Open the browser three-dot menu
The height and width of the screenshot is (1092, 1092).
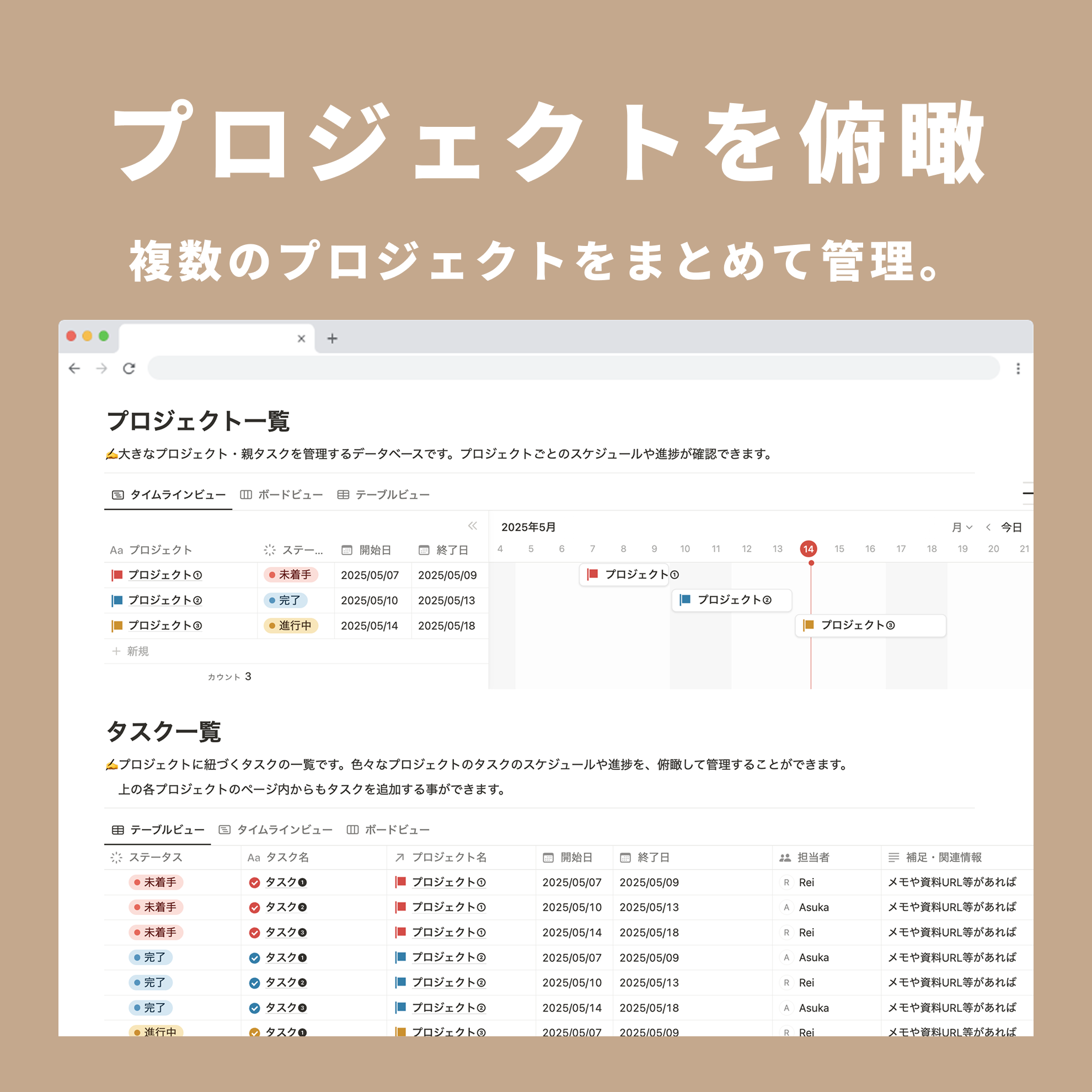[1018, 368]
